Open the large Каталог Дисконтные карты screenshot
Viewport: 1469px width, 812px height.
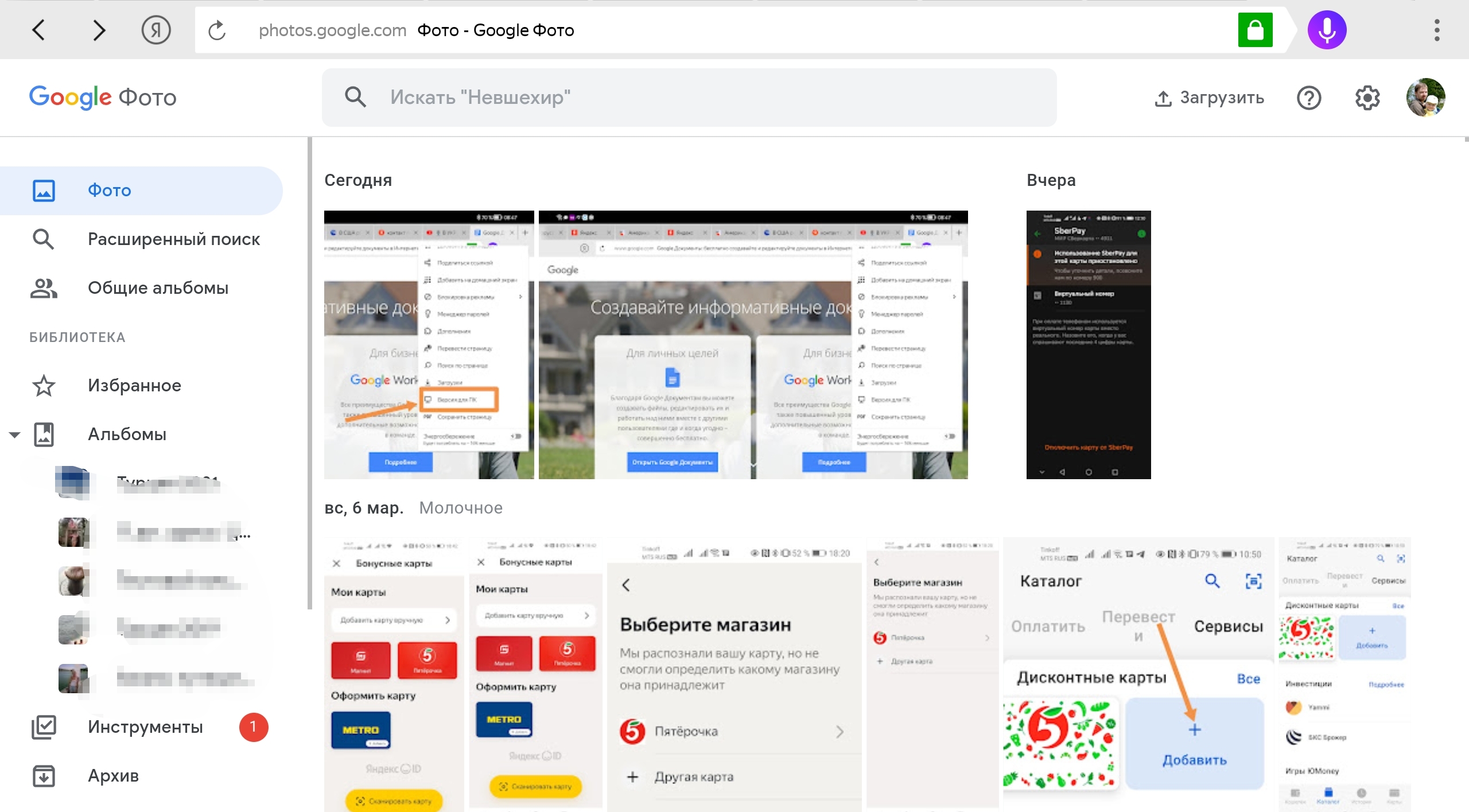pos(1138,675)
